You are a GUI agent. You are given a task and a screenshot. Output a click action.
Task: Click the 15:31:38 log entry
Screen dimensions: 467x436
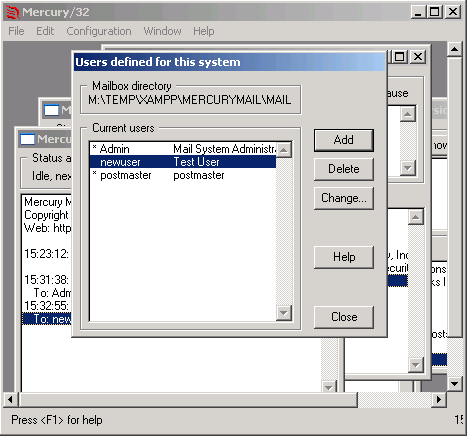pyautogui.click(x=47, y=280)
